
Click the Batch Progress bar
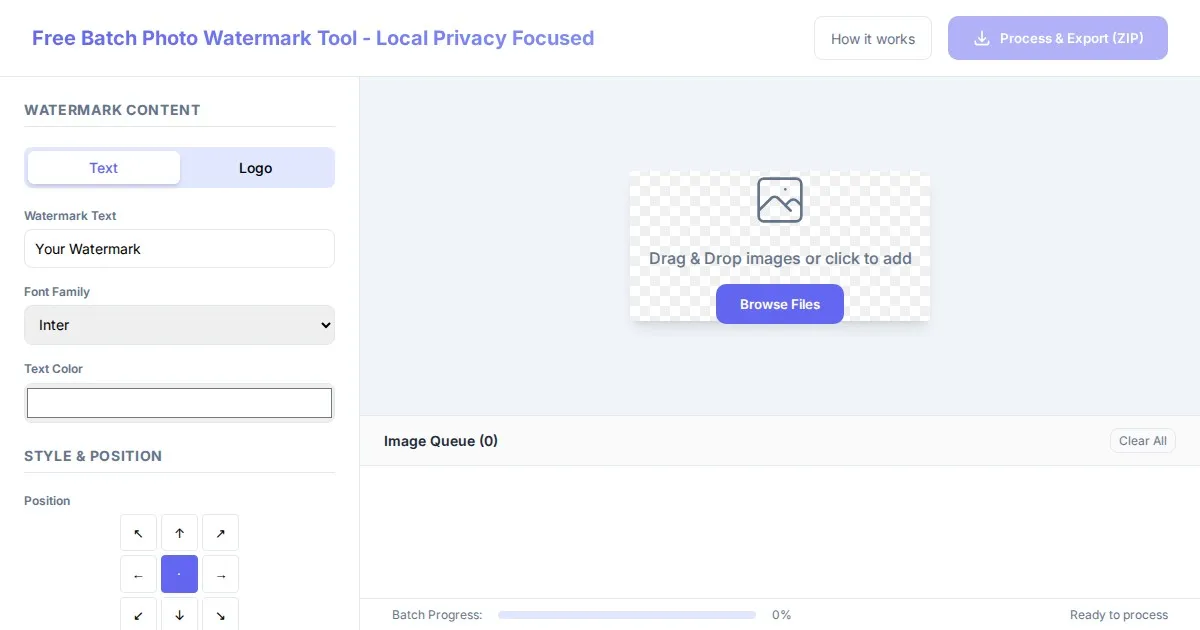pos(627,615)
